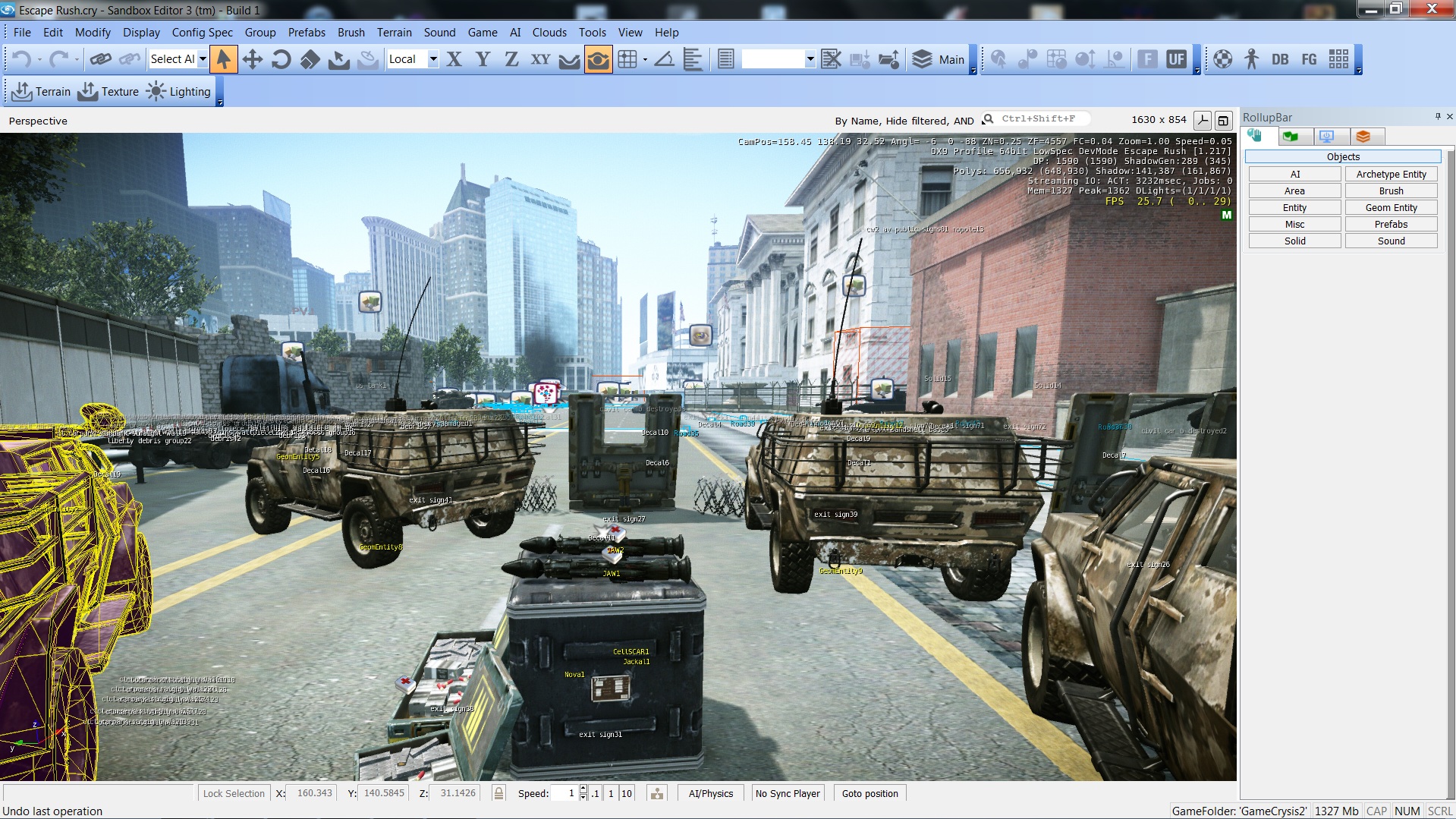Open the Material editor sphere icon
Screen dimensions: 1456x819
(1222, 59)
